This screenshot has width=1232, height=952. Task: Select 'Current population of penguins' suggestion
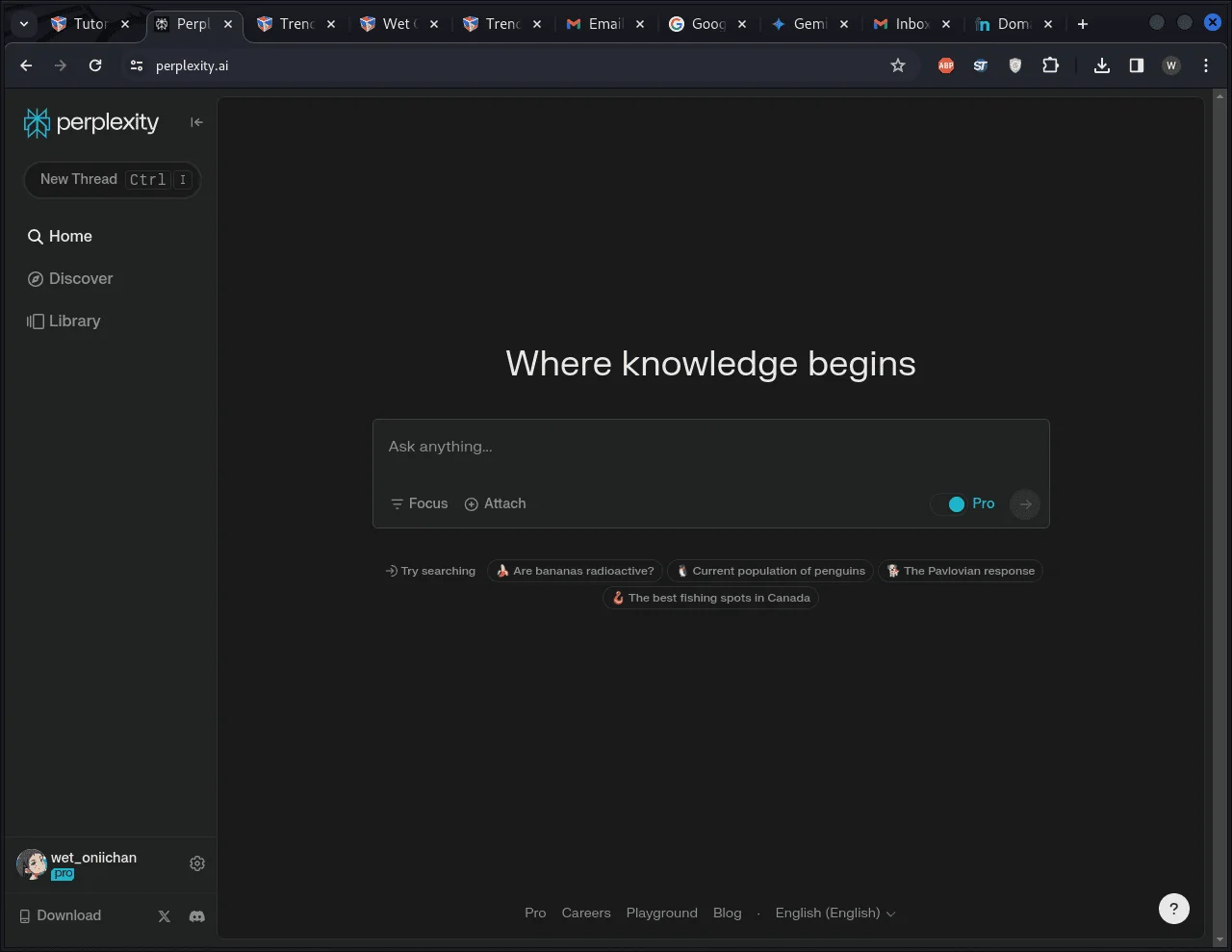pos(770,571)
